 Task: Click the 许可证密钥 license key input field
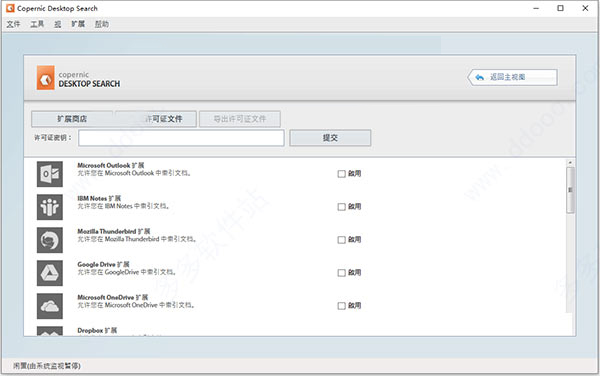click(x=181, y=138)
